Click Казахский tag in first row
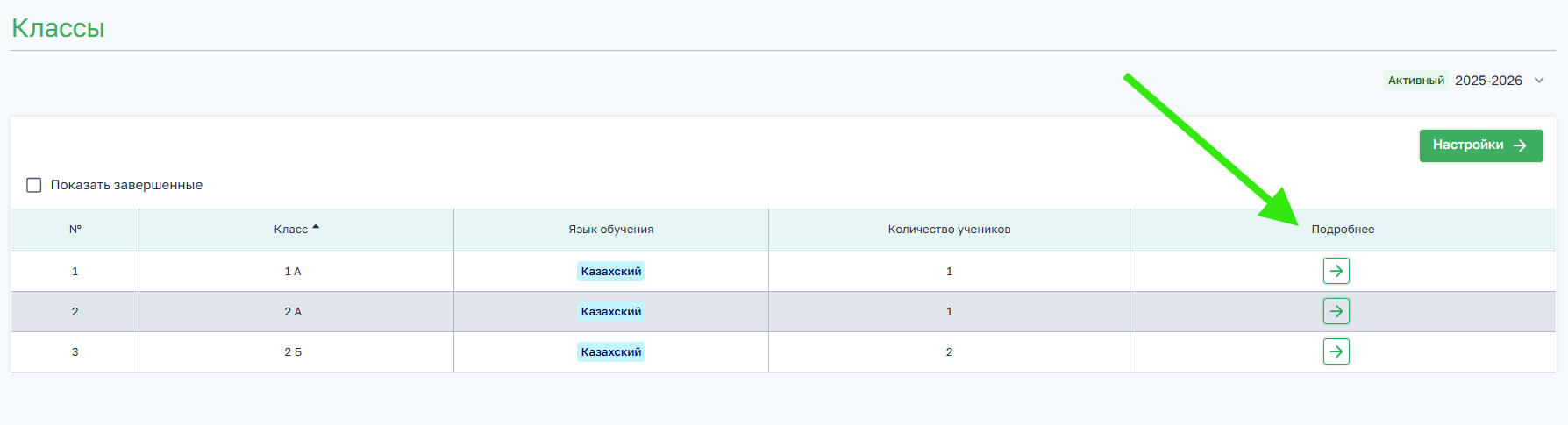This screenshot has width=1568, height=425. pyautogui.click(x=610, y=272)
